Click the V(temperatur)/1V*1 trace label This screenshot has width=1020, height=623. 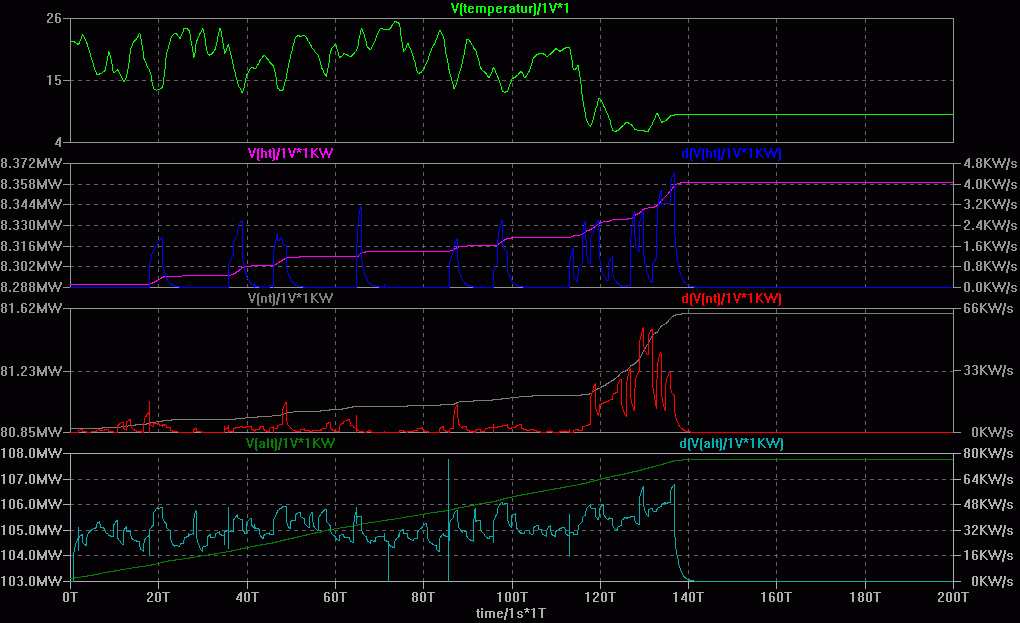(510, 8)
